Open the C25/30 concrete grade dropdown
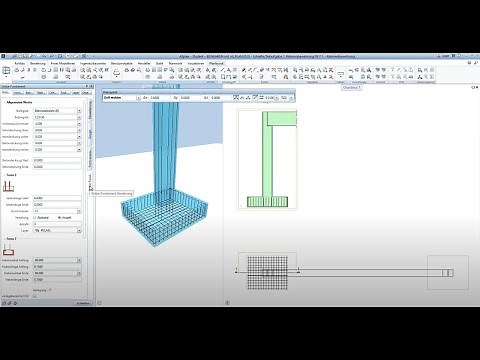 click(79, 117)
